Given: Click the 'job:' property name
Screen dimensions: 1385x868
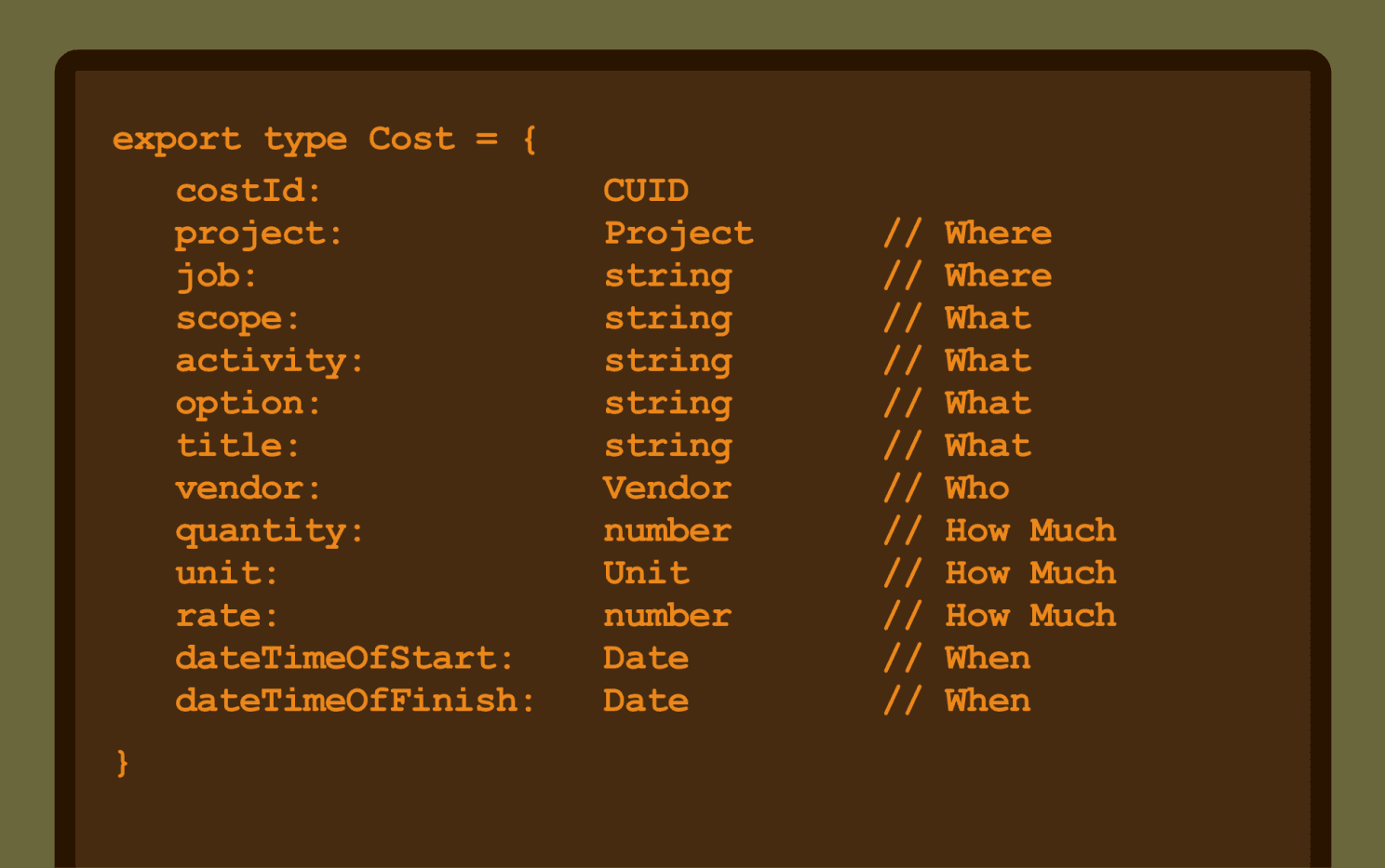Looking at the screenshot, I should 216,276.
